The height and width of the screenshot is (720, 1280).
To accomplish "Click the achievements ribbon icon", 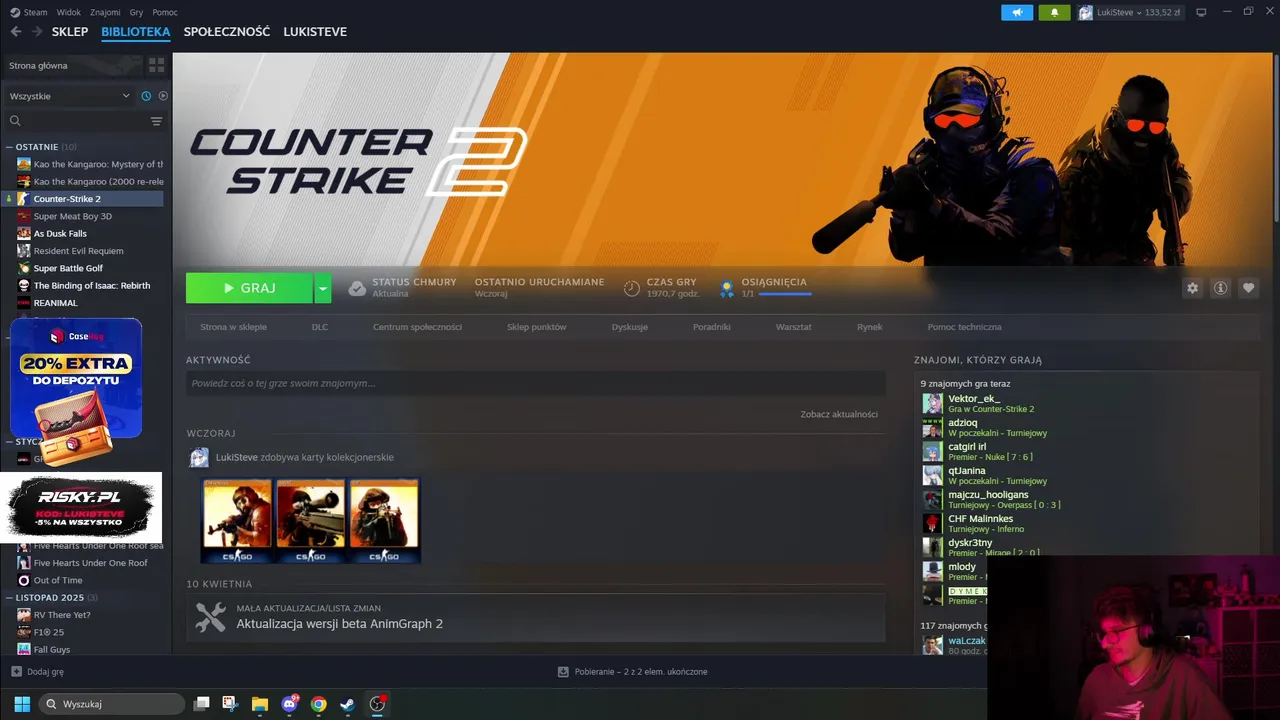I will click(727, 288).
